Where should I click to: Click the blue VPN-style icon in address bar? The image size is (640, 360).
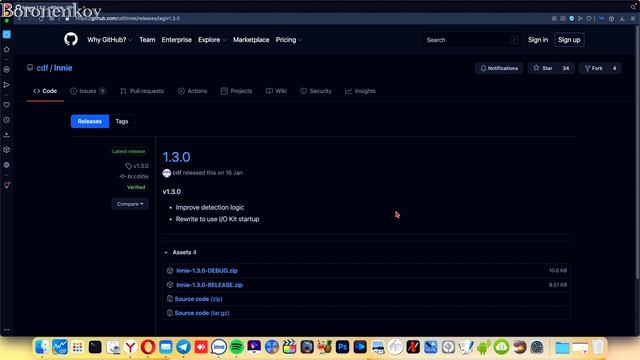(x=571, y=18)
